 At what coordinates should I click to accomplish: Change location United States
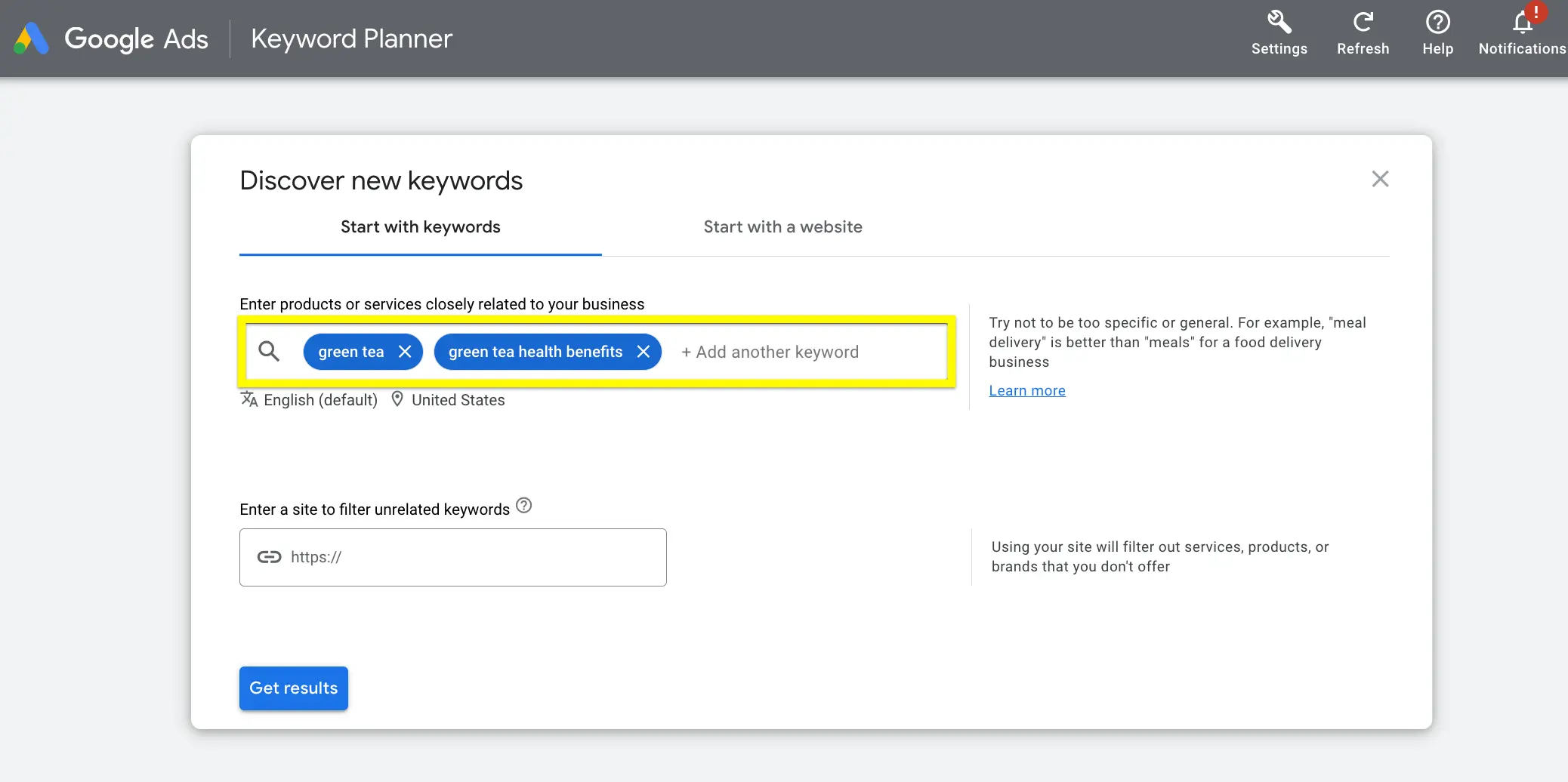[x=449, y=400]
